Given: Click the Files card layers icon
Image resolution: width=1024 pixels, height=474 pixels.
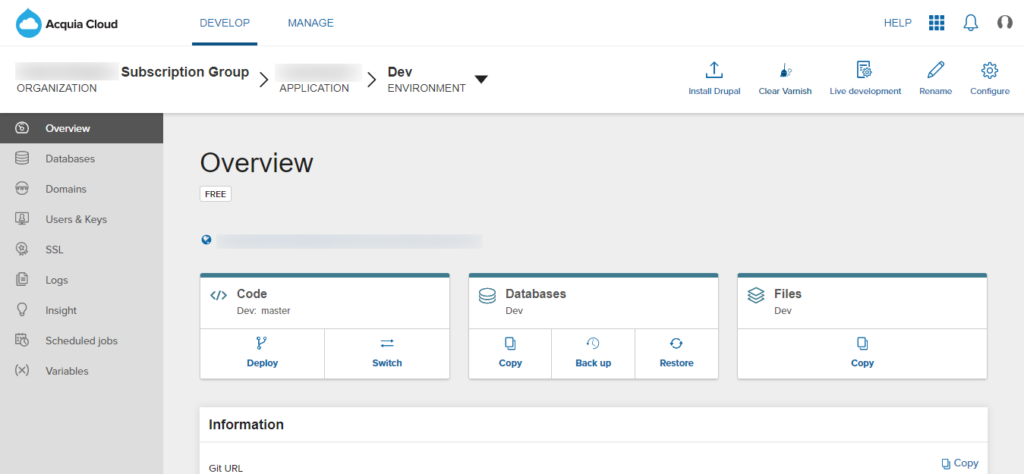Looking at the screenshot, I should coord(756,295).
